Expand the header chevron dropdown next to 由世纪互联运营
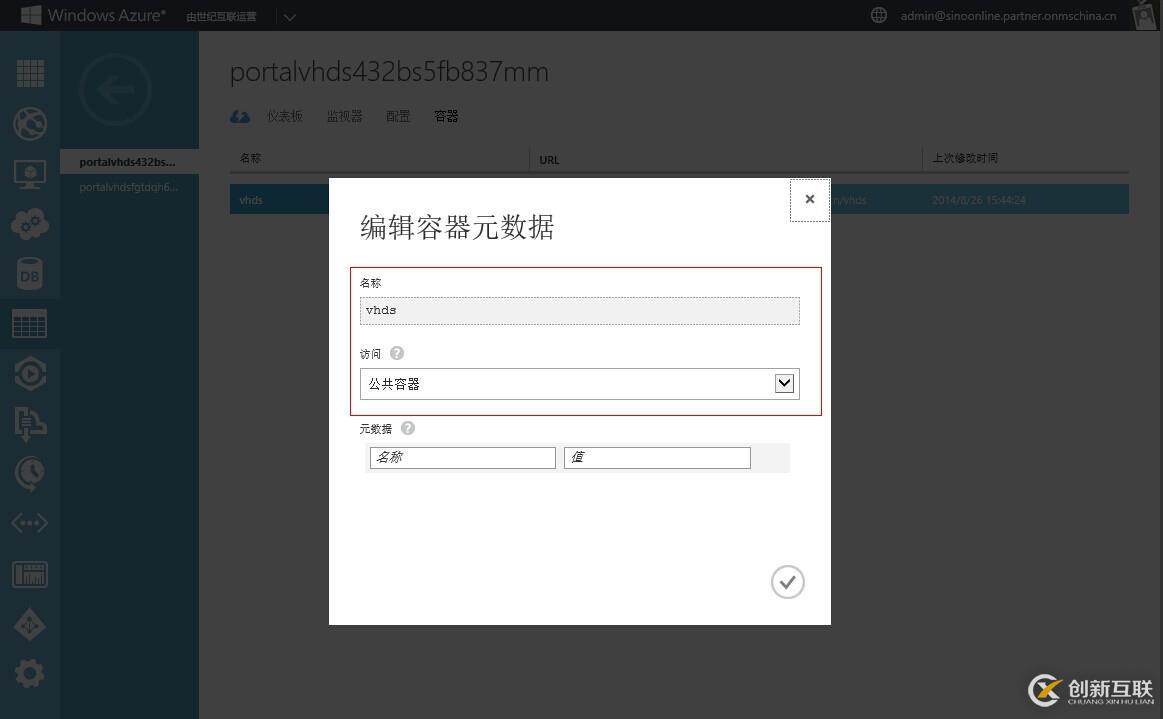This screenshot has height=719, width=1163. [x=290, y=16]
